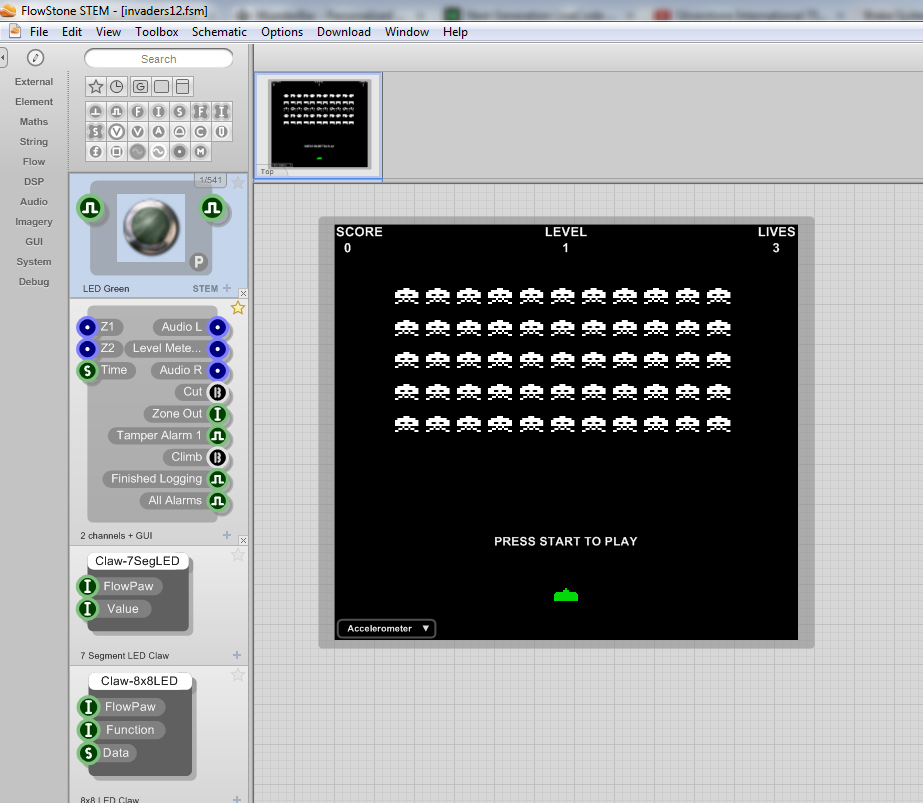Viewport: 923px width, 803px height.
Task: Toggle the light sine wave filter
Action: point(158,152)
